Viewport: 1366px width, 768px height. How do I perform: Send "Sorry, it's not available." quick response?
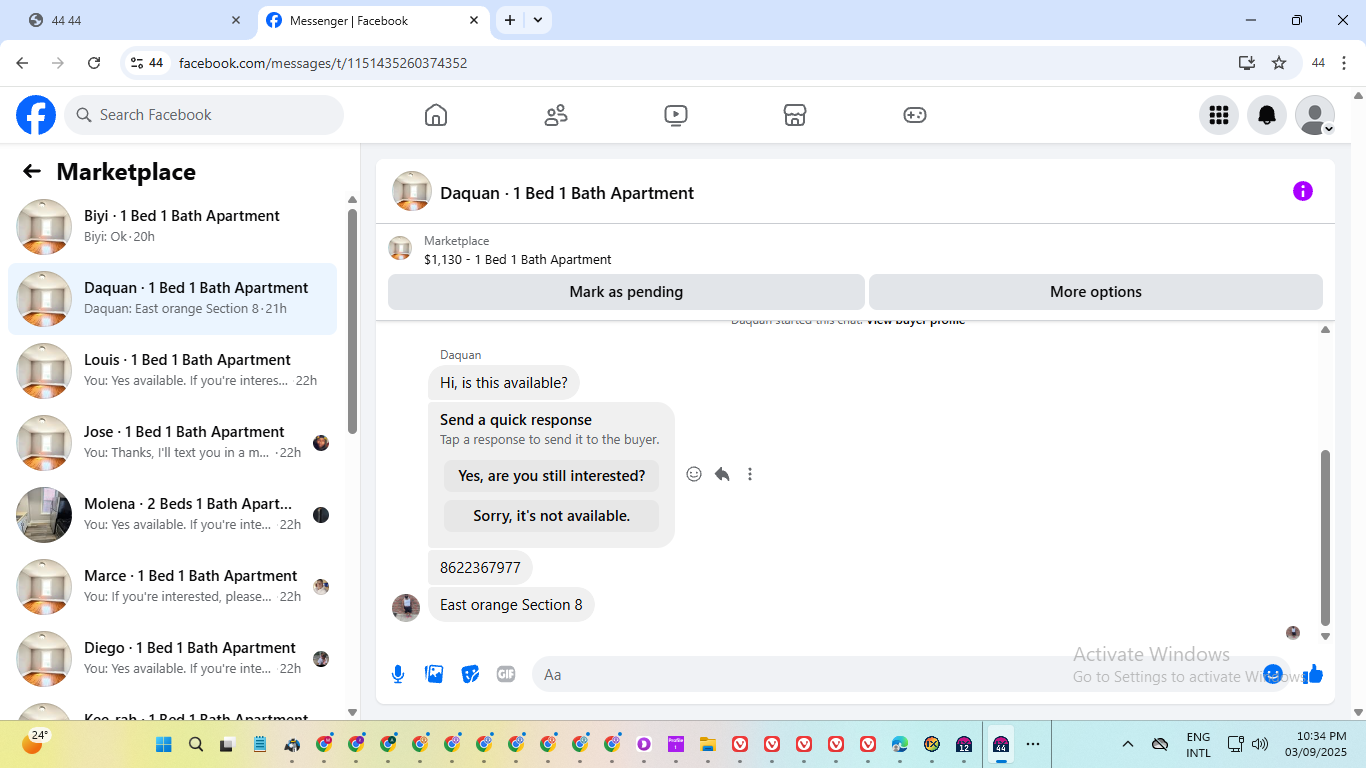coord(552,516)
